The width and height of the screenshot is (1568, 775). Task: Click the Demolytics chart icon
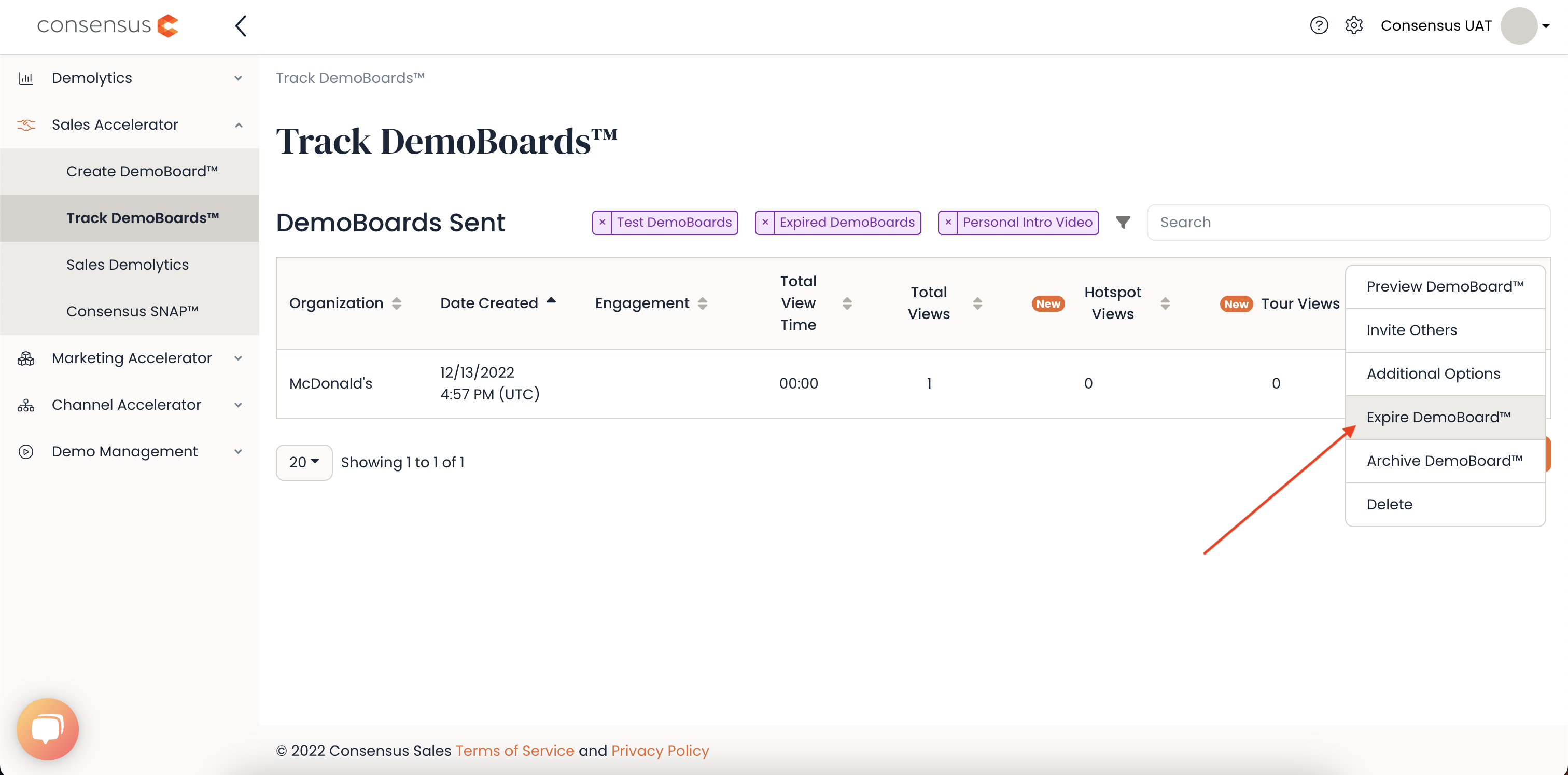pyautogui.click(x=25, y=78)
